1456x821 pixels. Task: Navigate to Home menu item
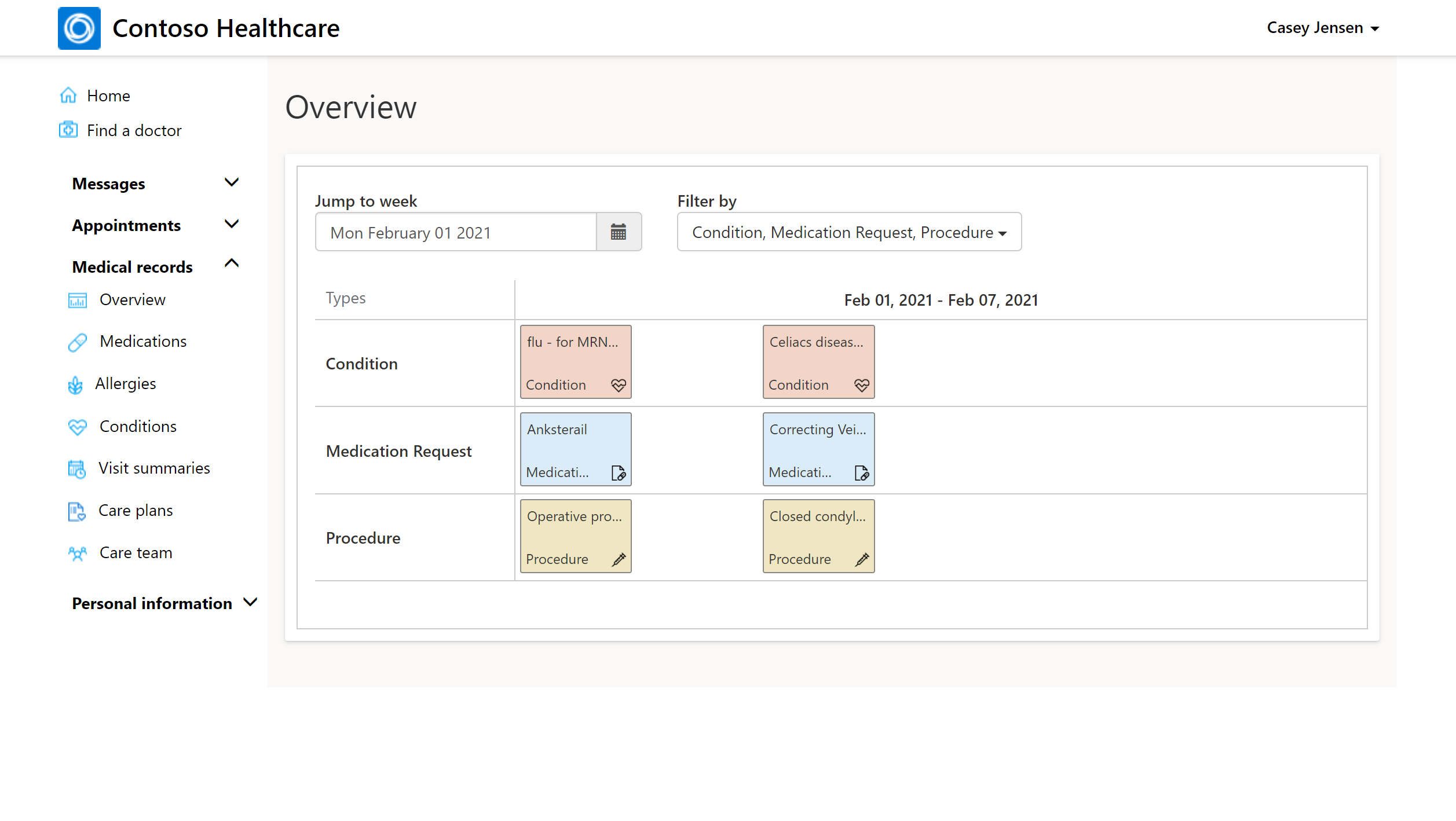(x=108, y=95)
